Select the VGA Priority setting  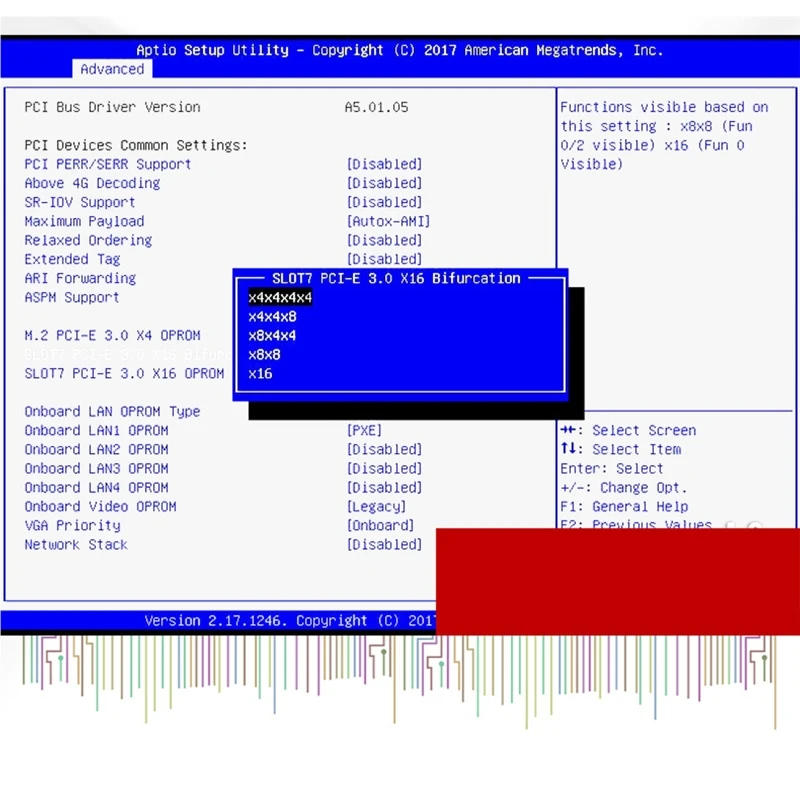point(72,526)
